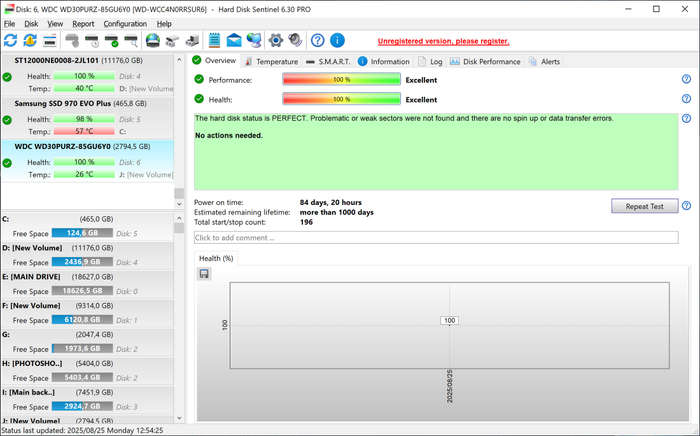Viewport: 700px width, 436px height.
Task: Switch to the S.M.A.R.T. tab
Action: pos(328,62)
